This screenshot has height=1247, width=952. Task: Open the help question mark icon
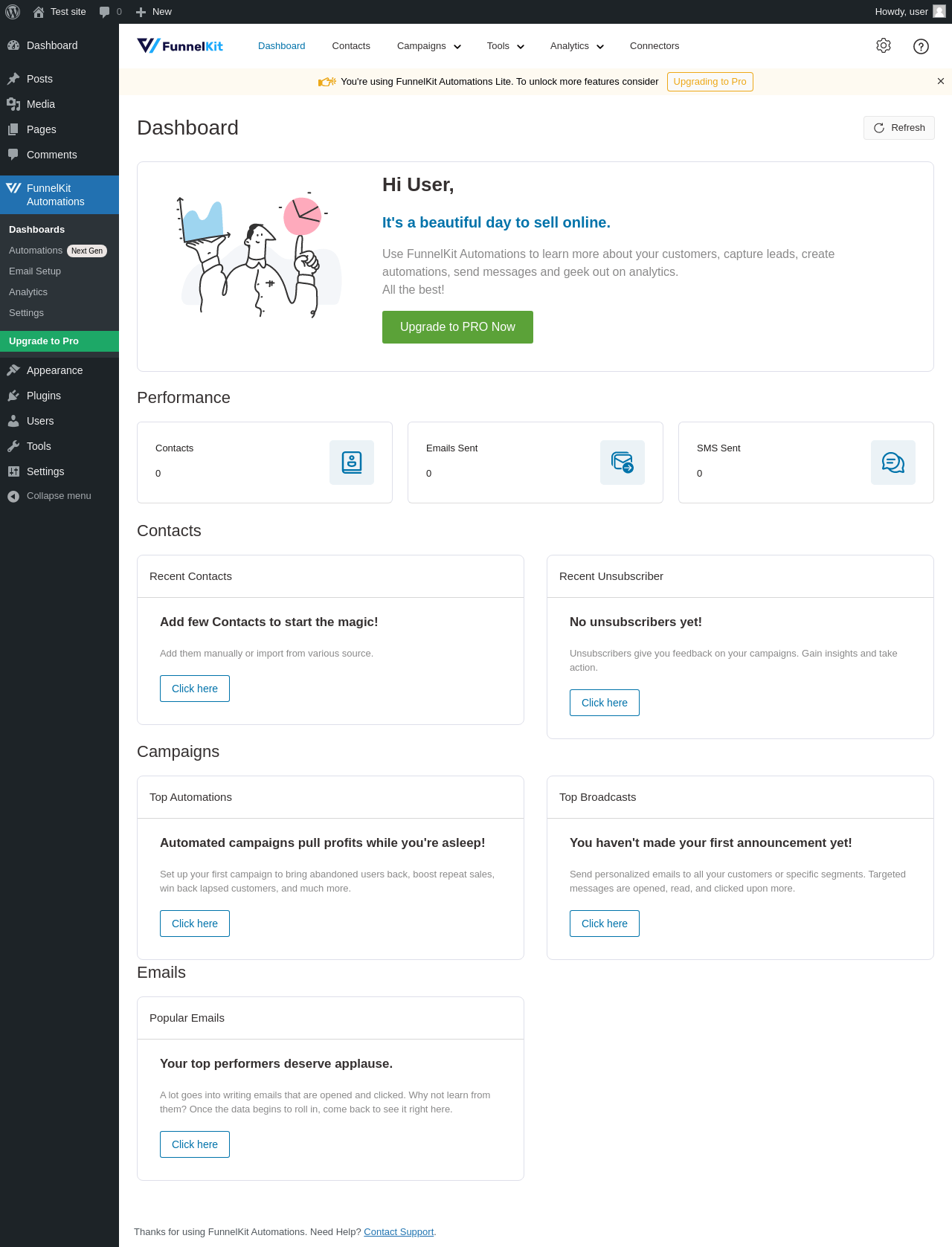coord(921,46)
